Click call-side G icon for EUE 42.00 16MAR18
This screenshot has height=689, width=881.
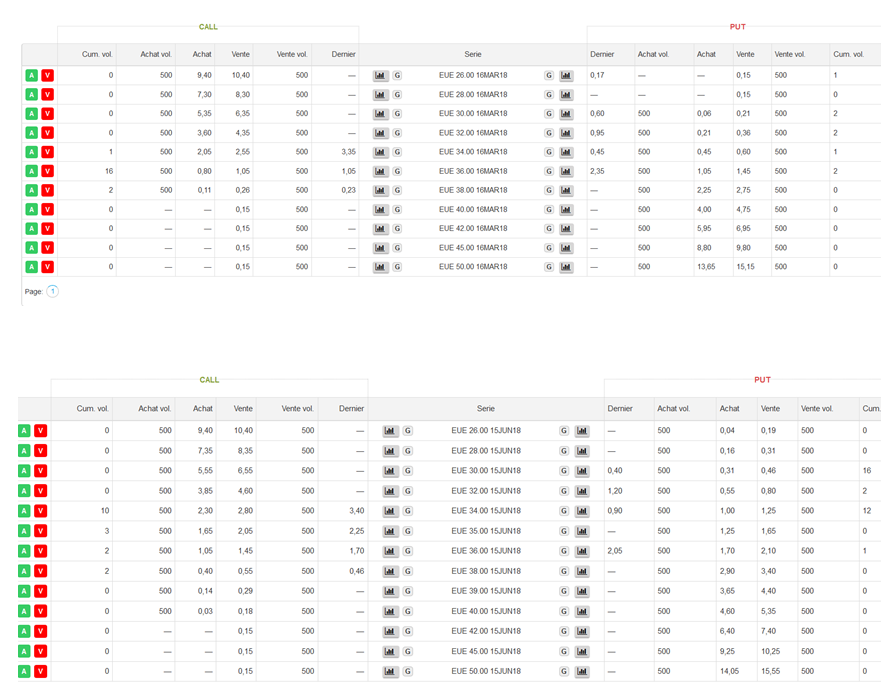[397, 229]
